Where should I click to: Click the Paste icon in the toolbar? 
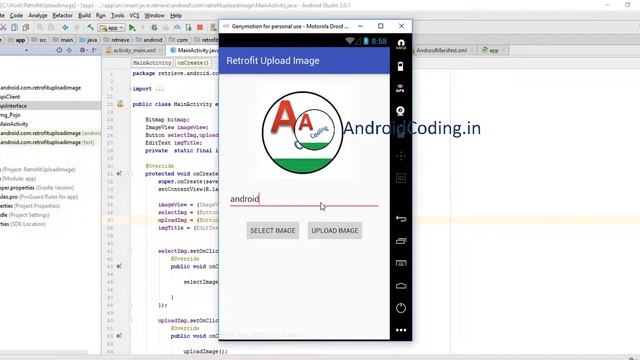pos(26,27)
